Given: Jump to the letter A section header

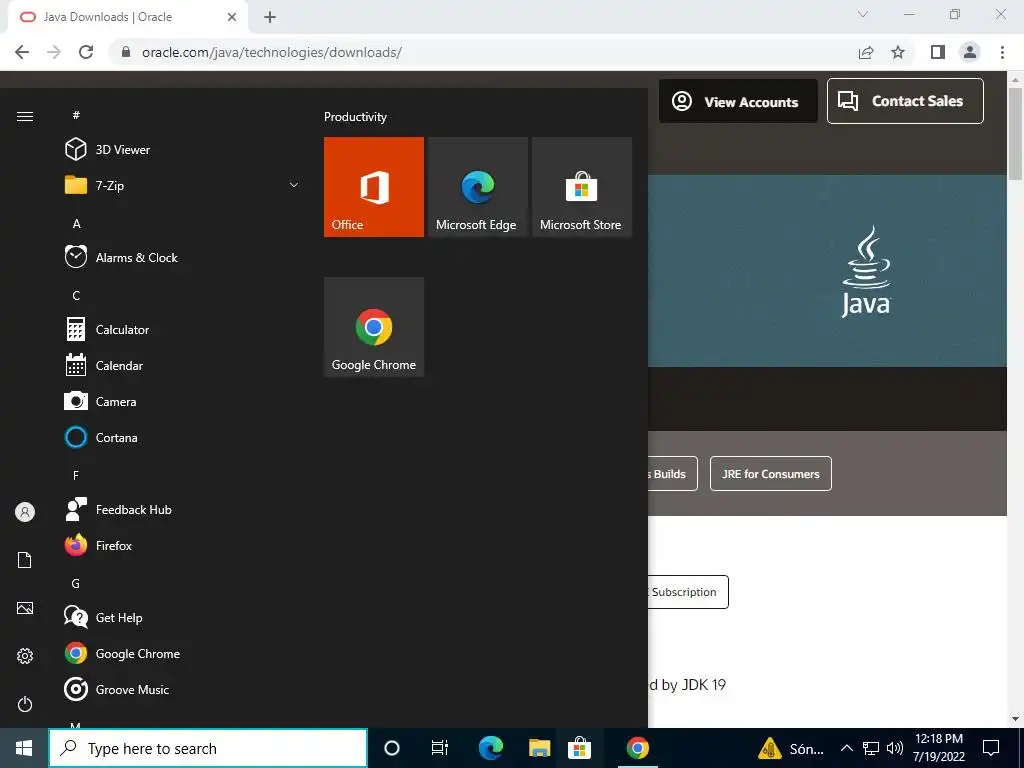Looking at the screenshot, I should [x=76, y=223].
